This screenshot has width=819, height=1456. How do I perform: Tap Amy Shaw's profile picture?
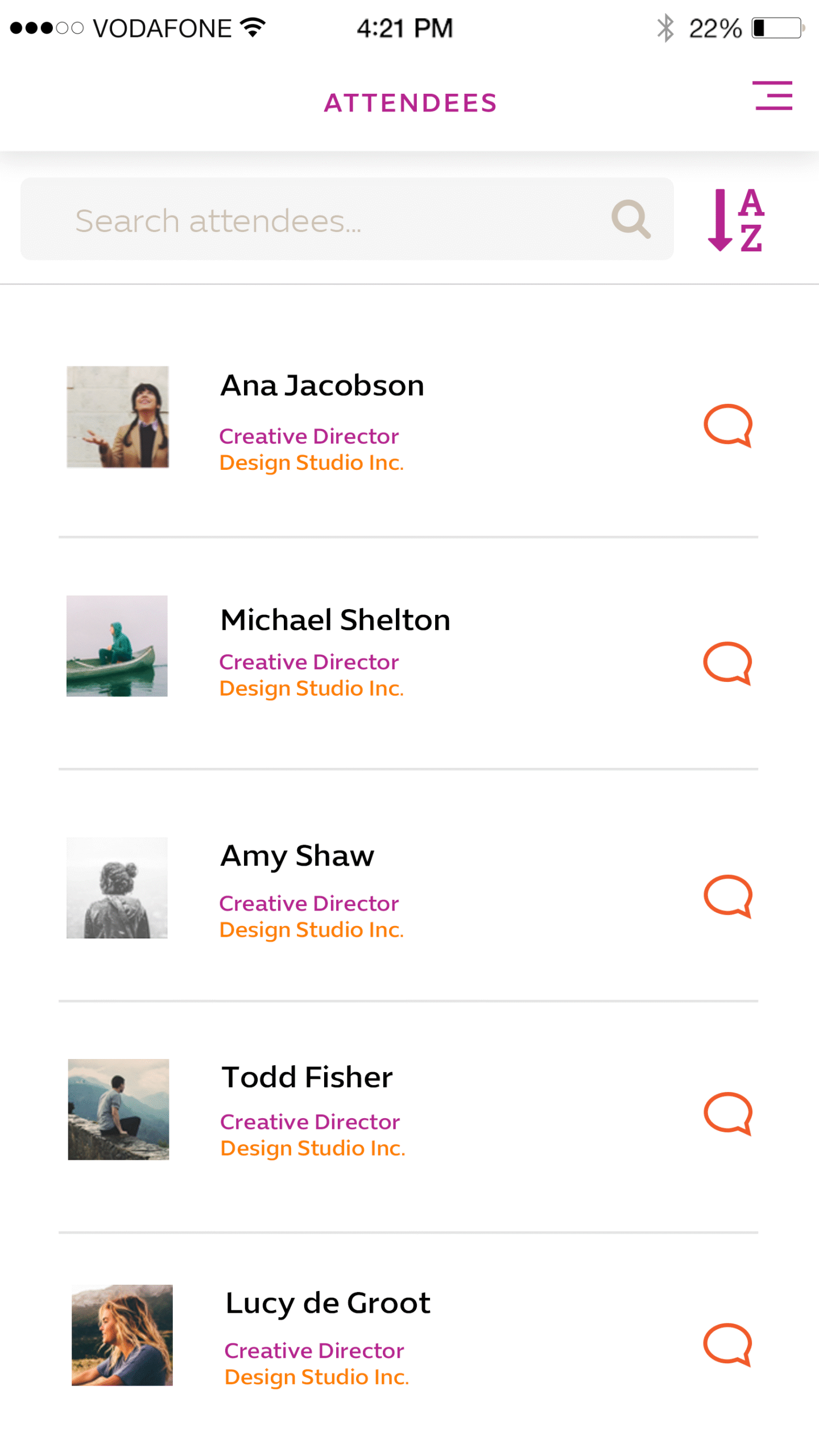coord(117,887)
